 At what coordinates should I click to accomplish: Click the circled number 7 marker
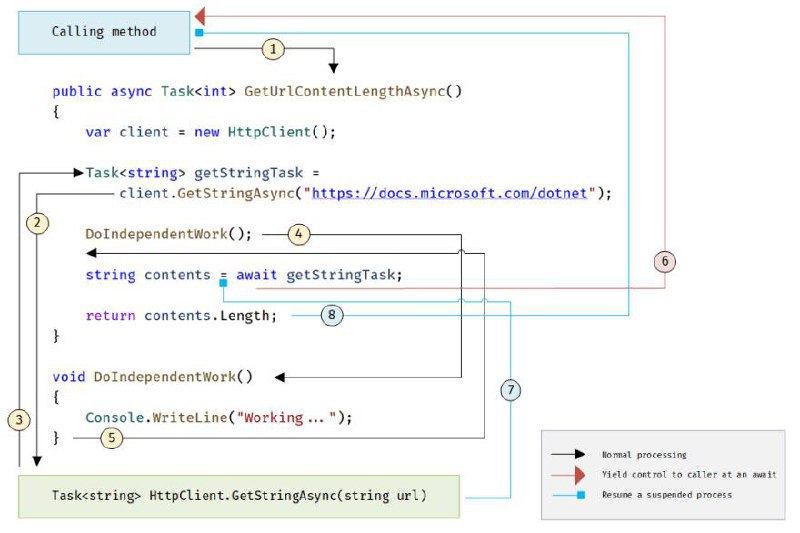511,390
